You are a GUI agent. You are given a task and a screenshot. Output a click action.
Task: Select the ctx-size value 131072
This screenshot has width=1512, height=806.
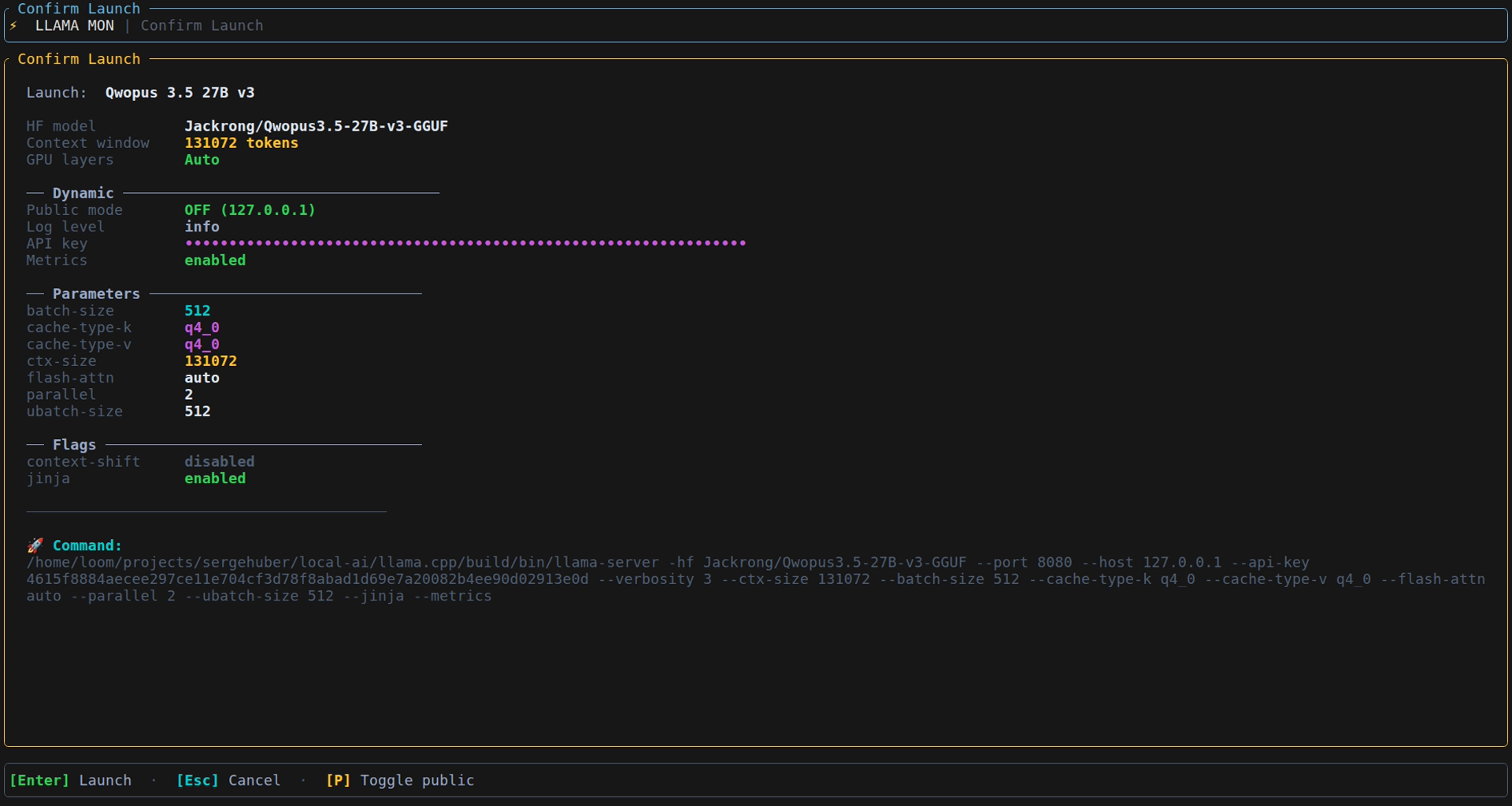(x=210, y=360)
